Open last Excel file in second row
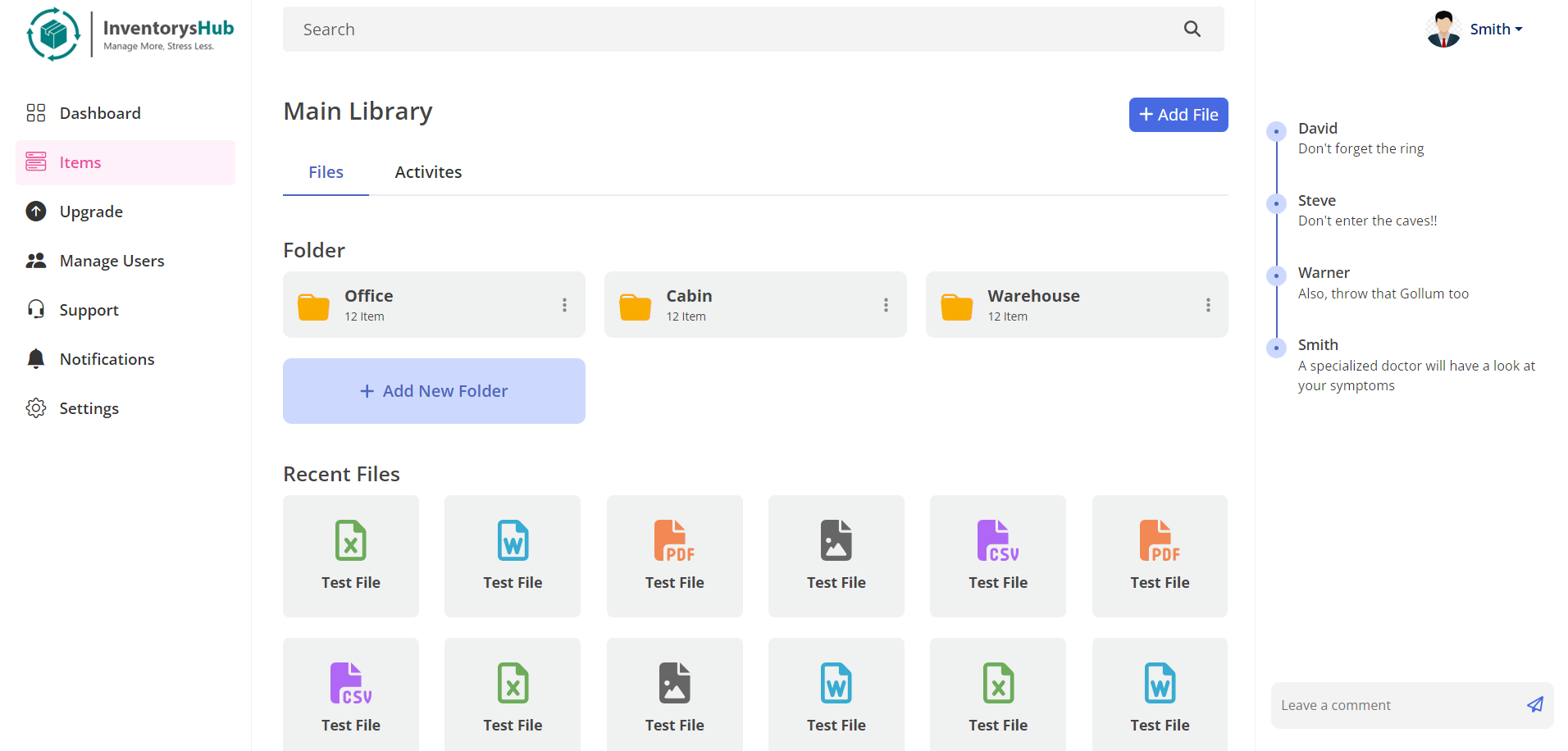This screenshot has width=1568, height=751. coord(998,694)
